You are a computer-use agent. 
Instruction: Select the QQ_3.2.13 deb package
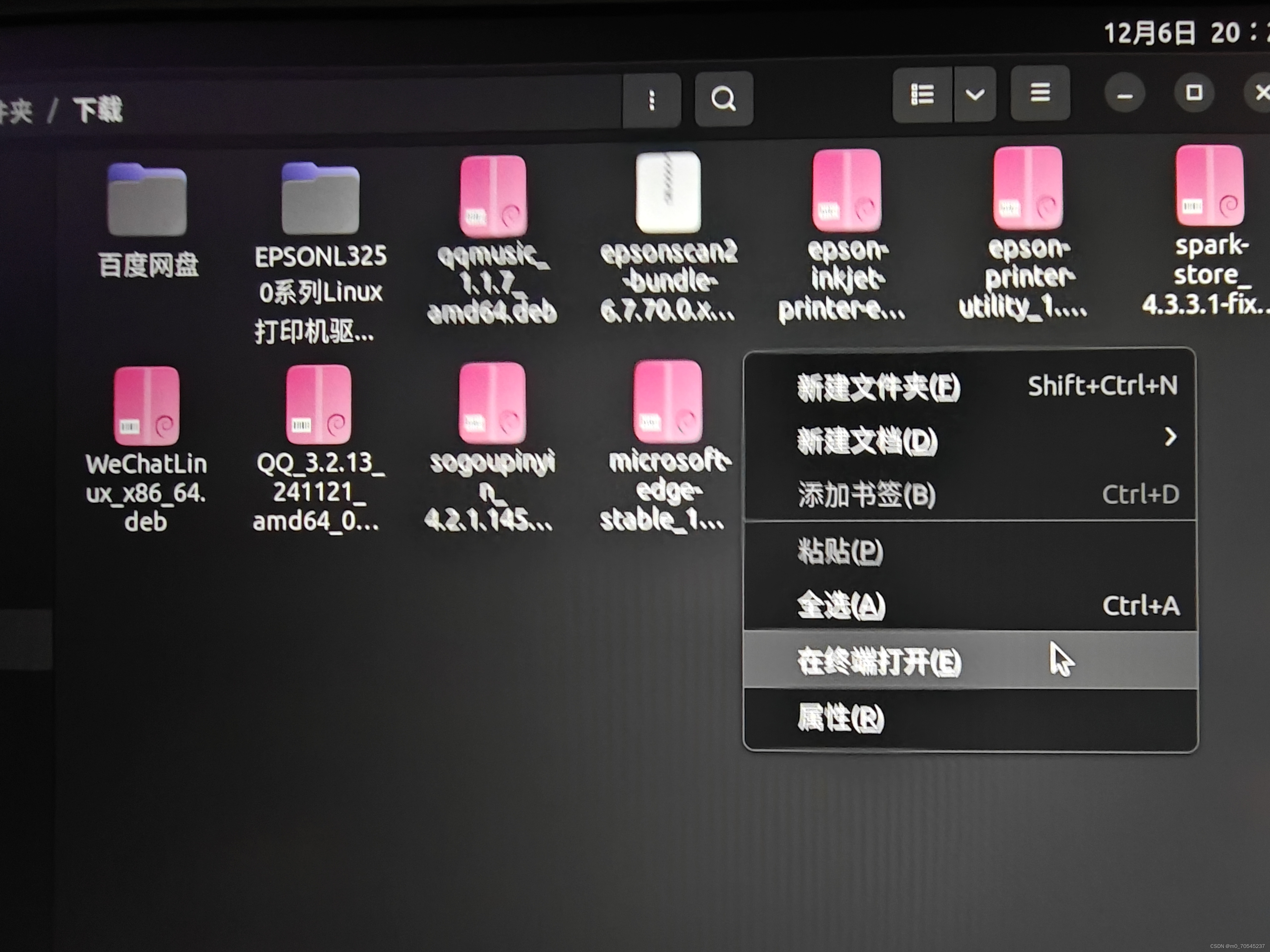click(x=319, y=404)
